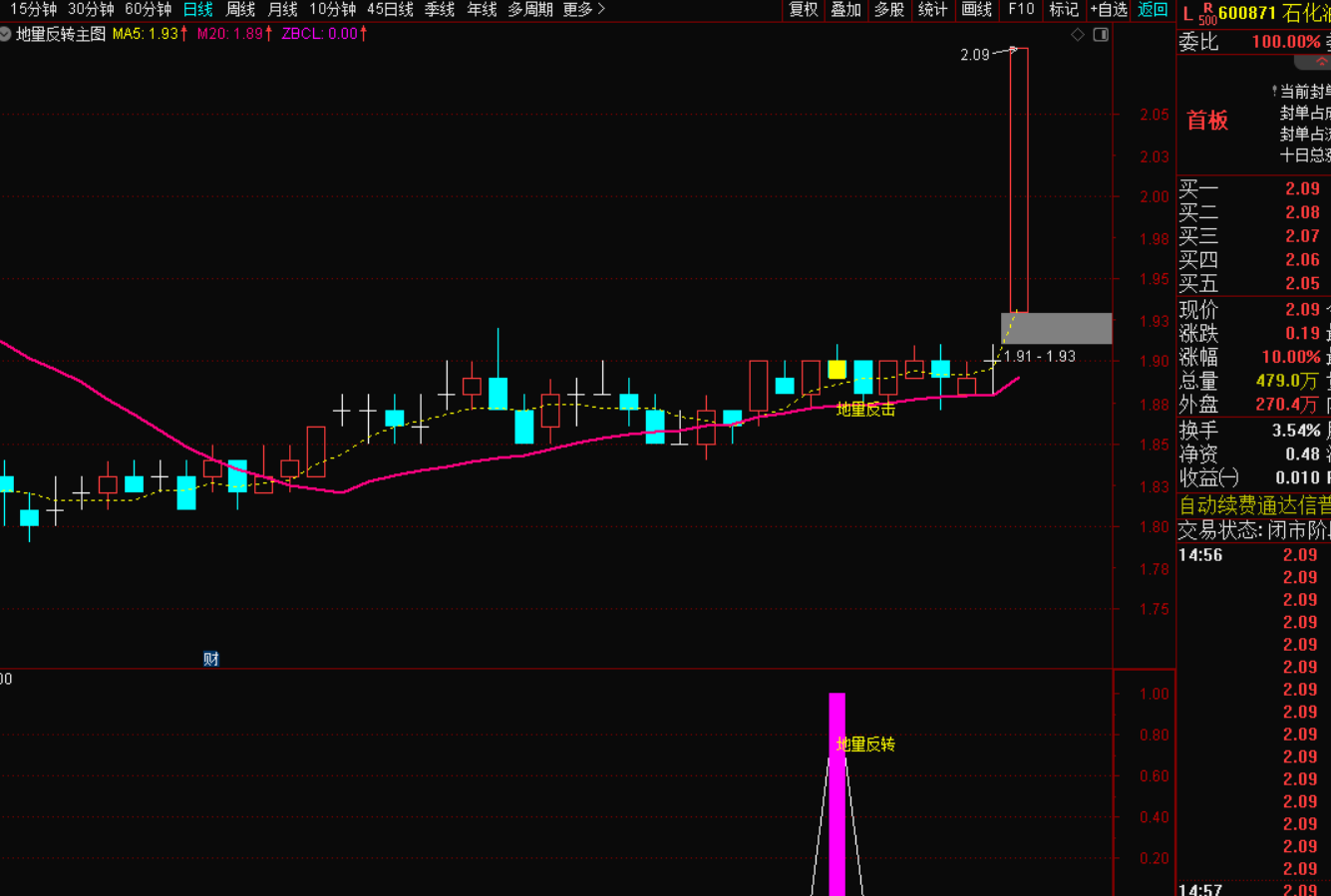Select the 60分钟 period tab
Screen dimensions: 1331x896
pyautogui.click(x=148, y=10)
